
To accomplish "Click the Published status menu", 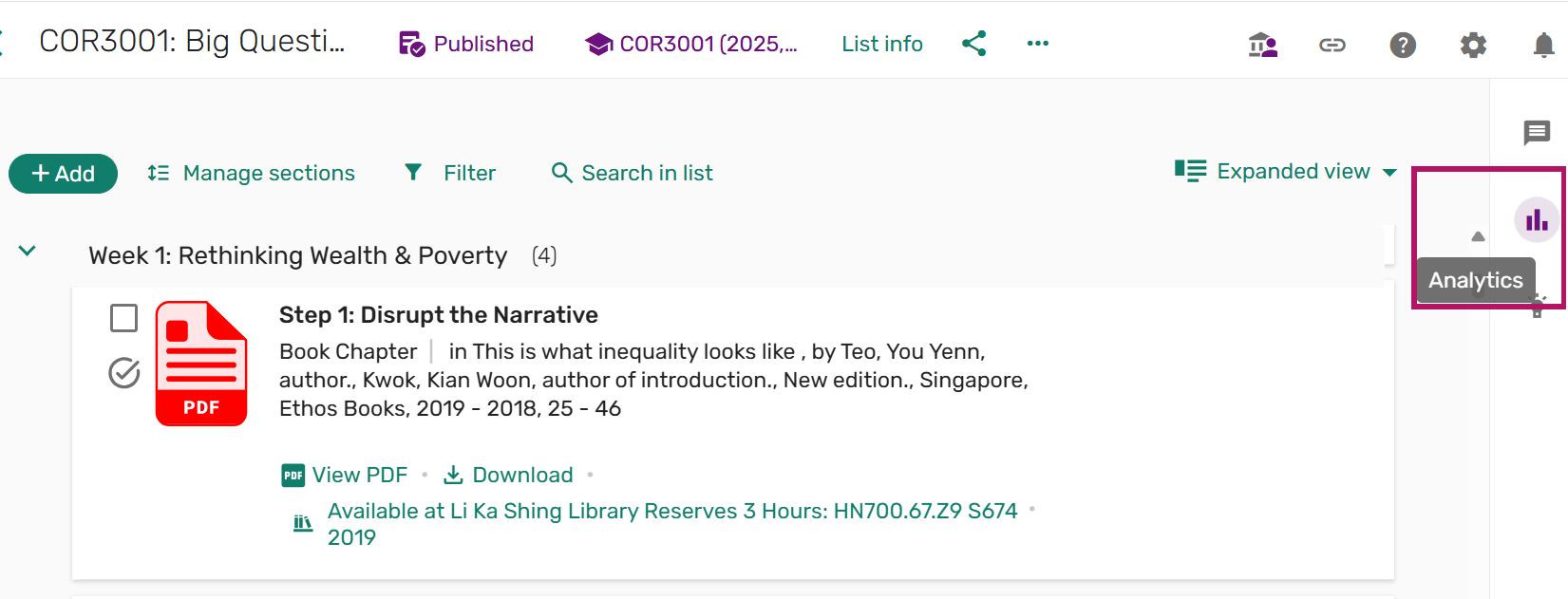I will [x=466, y=44].
